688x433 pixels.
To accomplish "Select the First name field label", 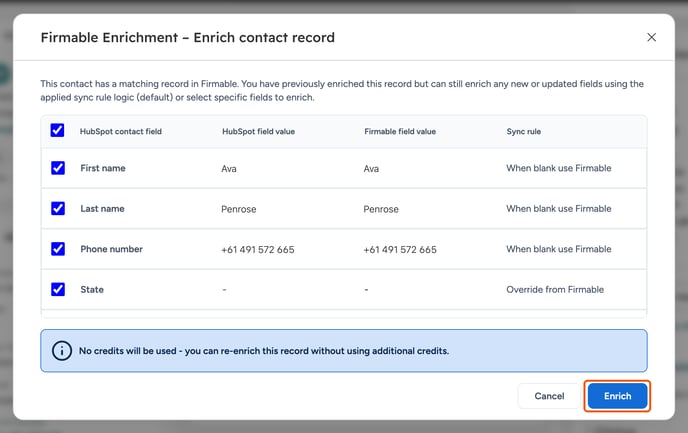I will (x=103, y=168).
